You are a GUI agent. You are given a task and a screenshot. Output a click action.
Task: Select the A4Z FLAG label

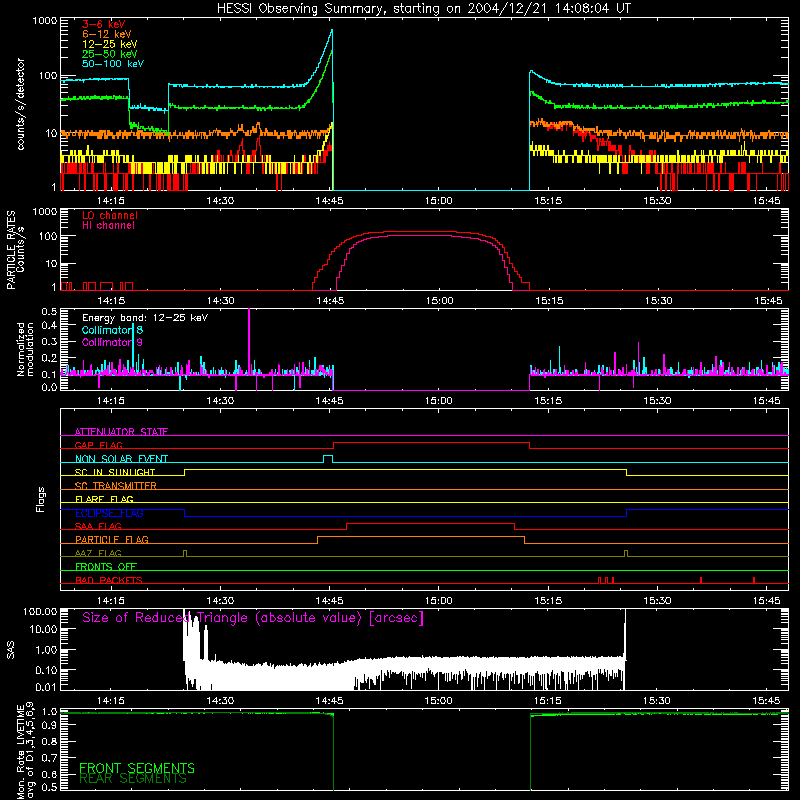(98, 553)
